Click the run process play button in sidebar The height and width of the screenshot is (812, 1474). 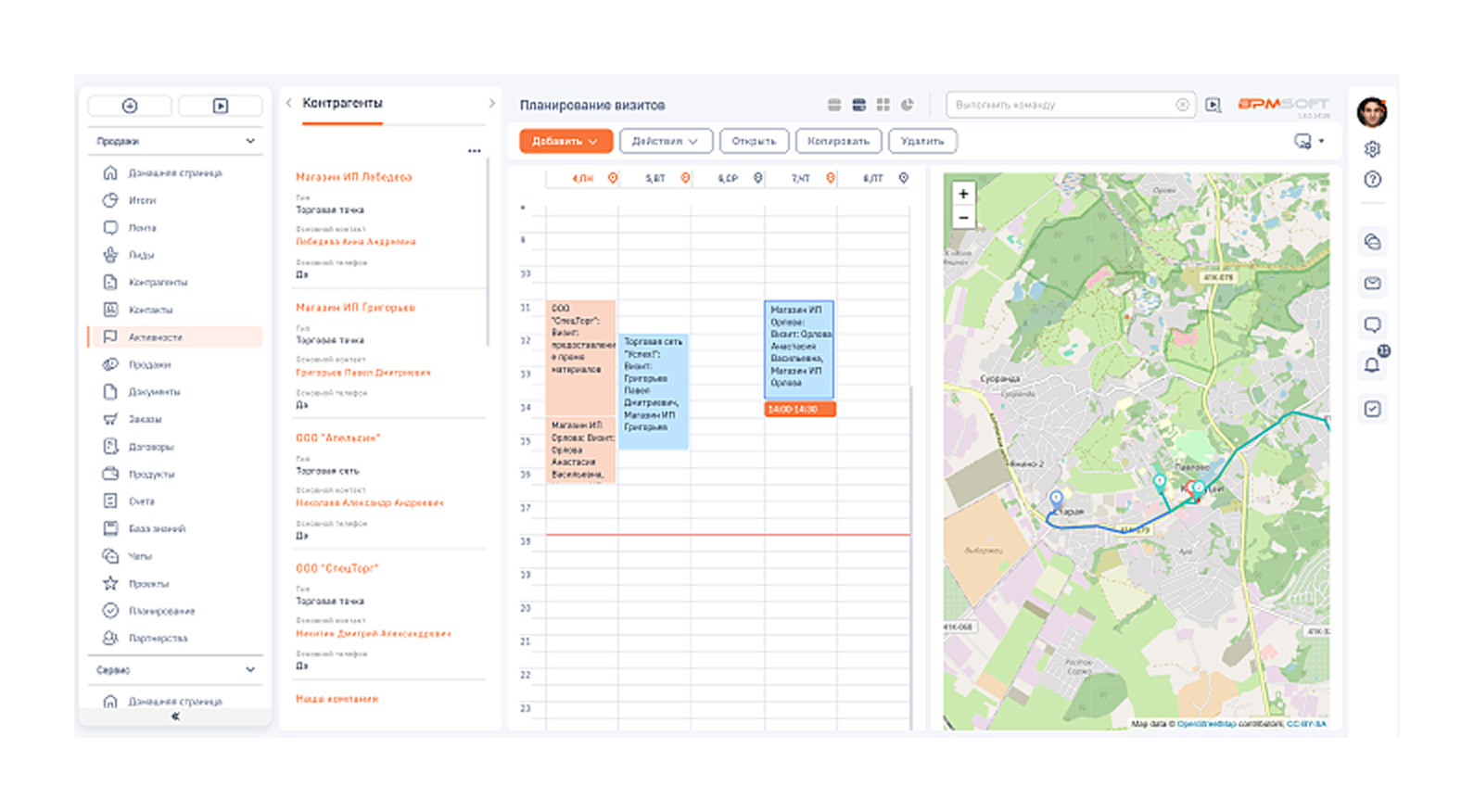click(221, 106)
